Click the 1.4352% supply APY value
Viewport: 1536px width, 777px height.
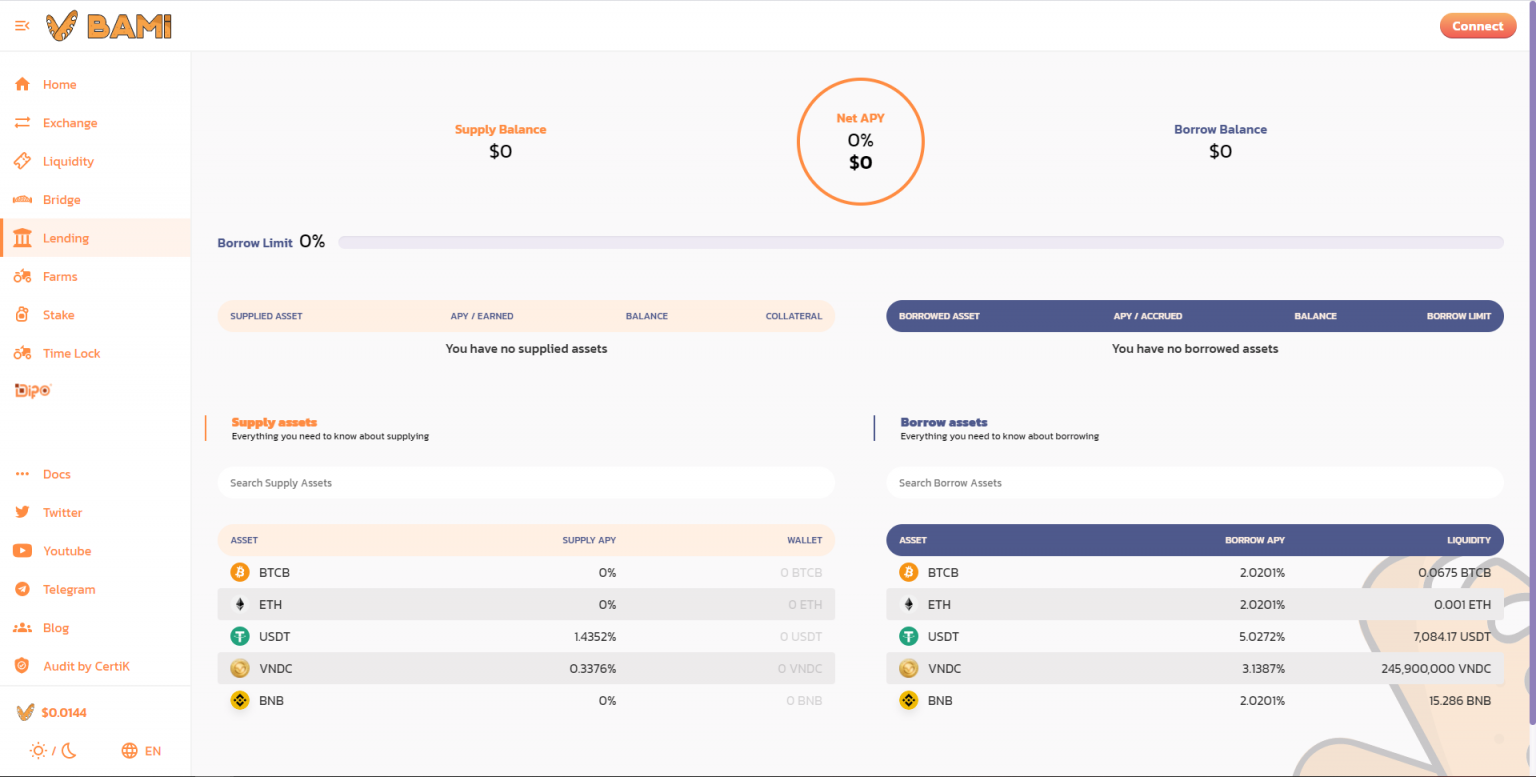click(595, 636)
